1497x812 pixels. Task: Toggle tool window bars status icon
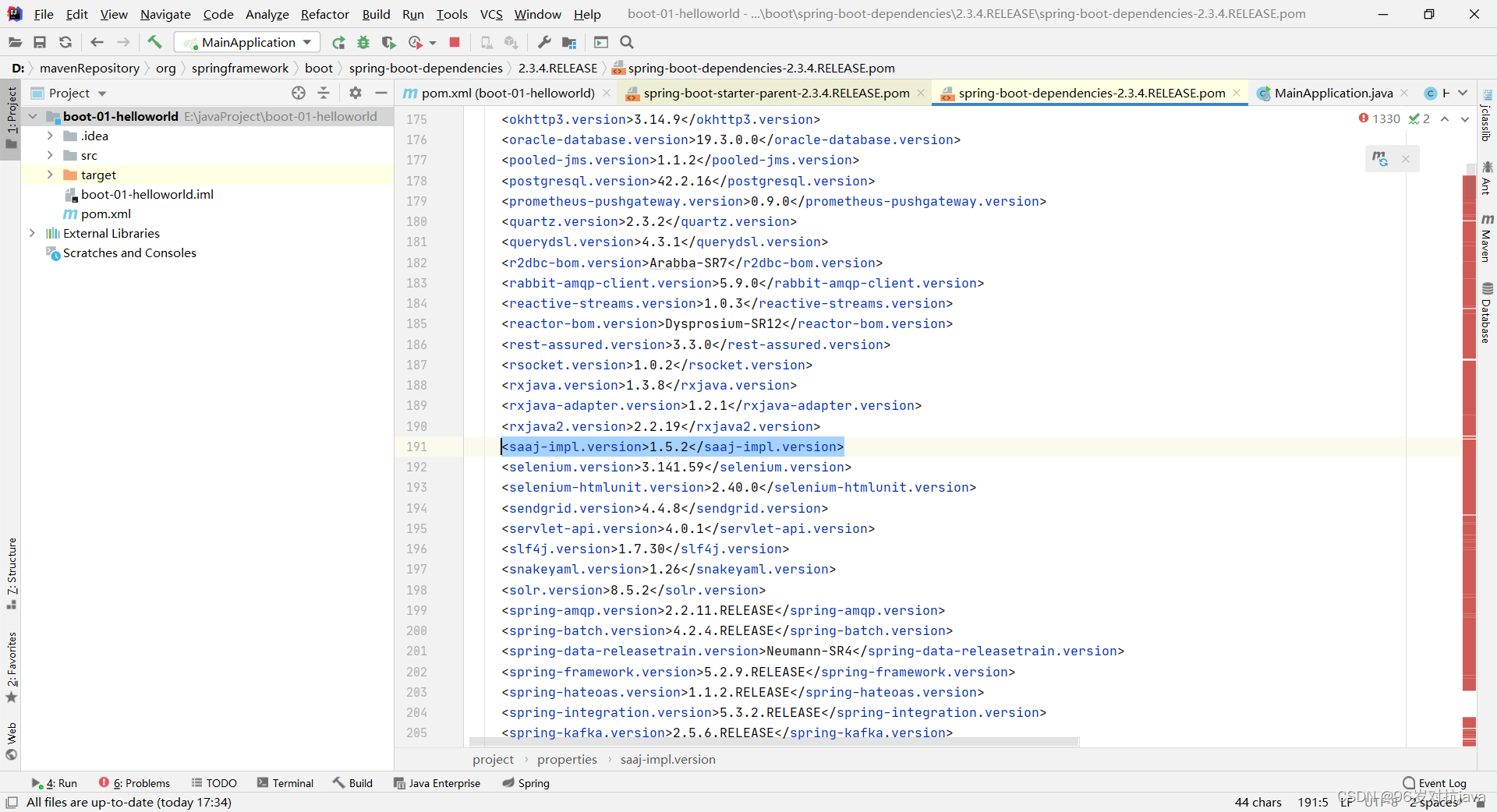coord(11,802)
